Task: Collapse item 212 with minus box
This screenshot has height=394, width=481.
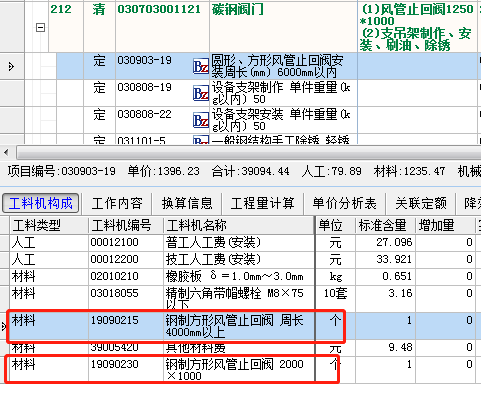Action: point(40,27)
